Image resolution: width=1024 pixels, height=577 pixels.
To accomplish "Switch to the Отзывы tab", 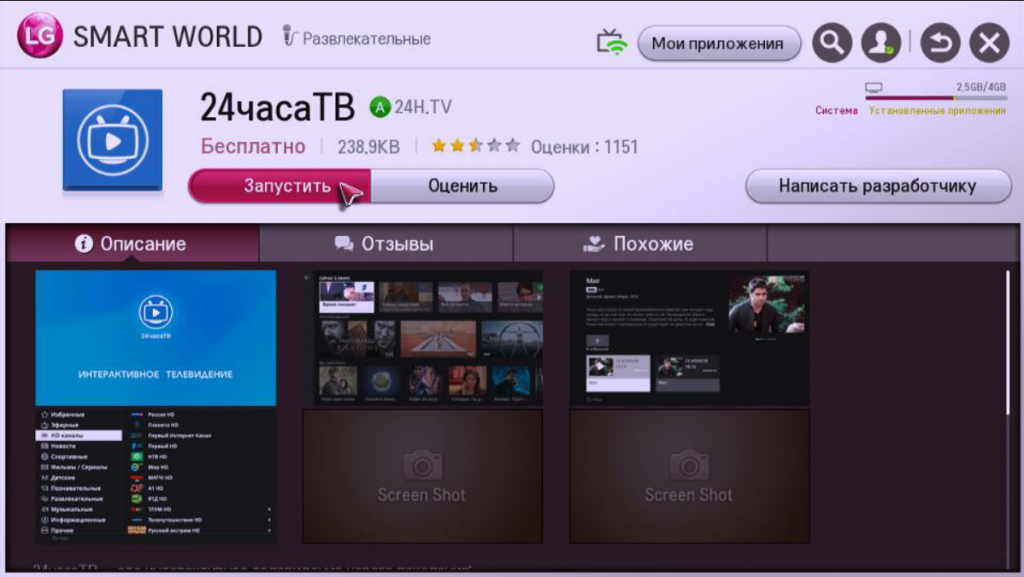I will (386, 243).
